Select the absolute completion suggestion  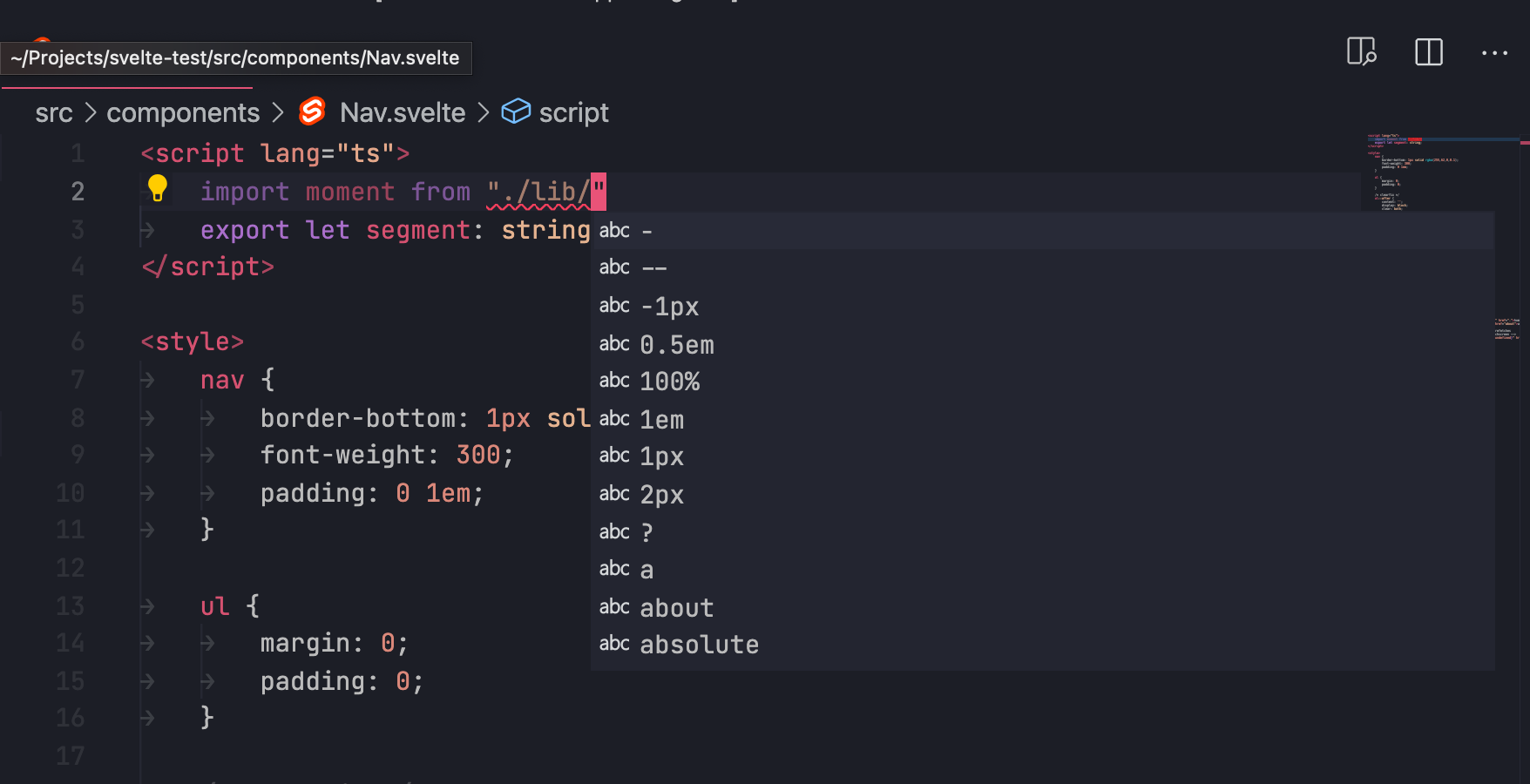[x=698, y=644]
